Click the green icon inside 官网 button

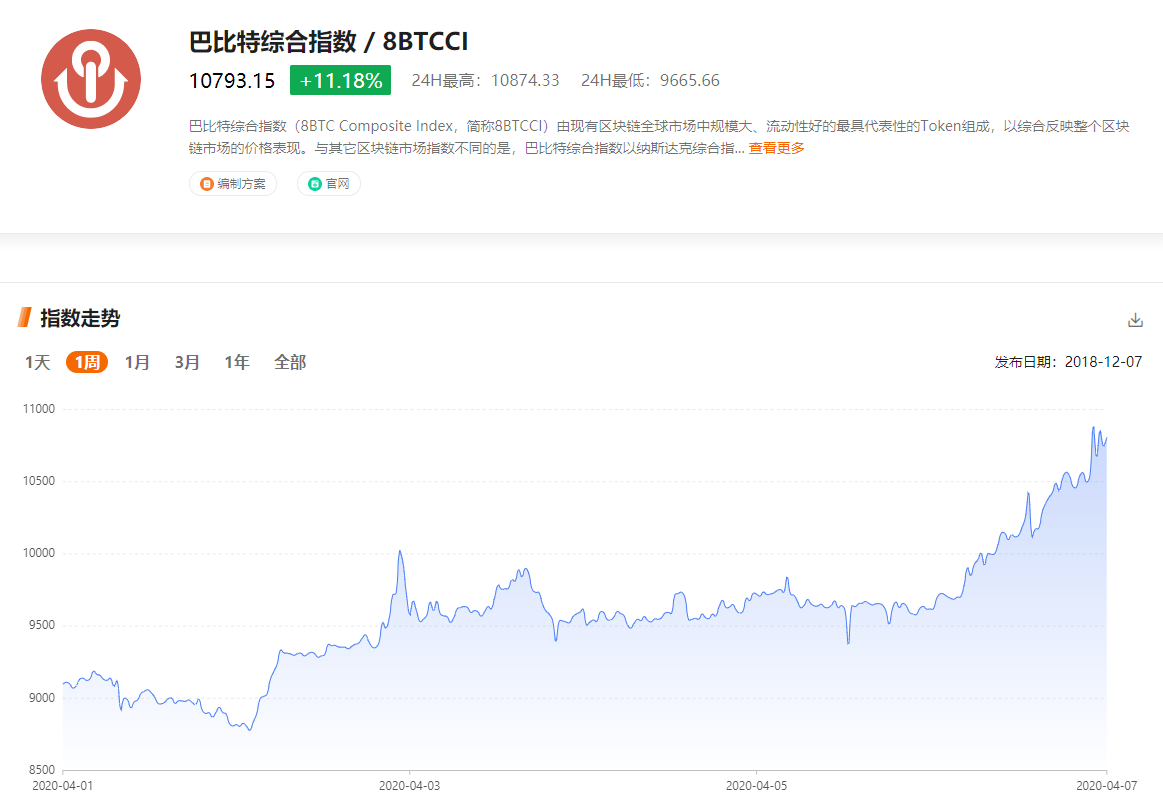click(314, 184)
